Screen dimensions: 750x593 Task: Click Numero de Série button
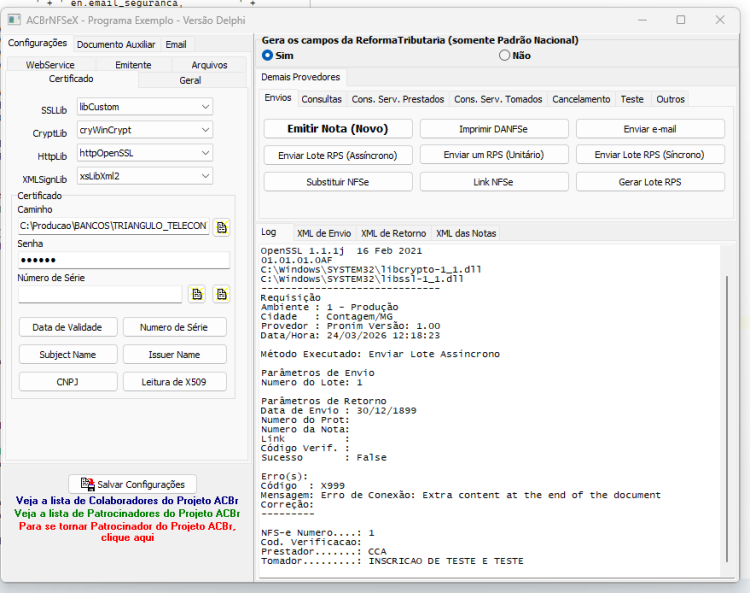coord(174,328)
